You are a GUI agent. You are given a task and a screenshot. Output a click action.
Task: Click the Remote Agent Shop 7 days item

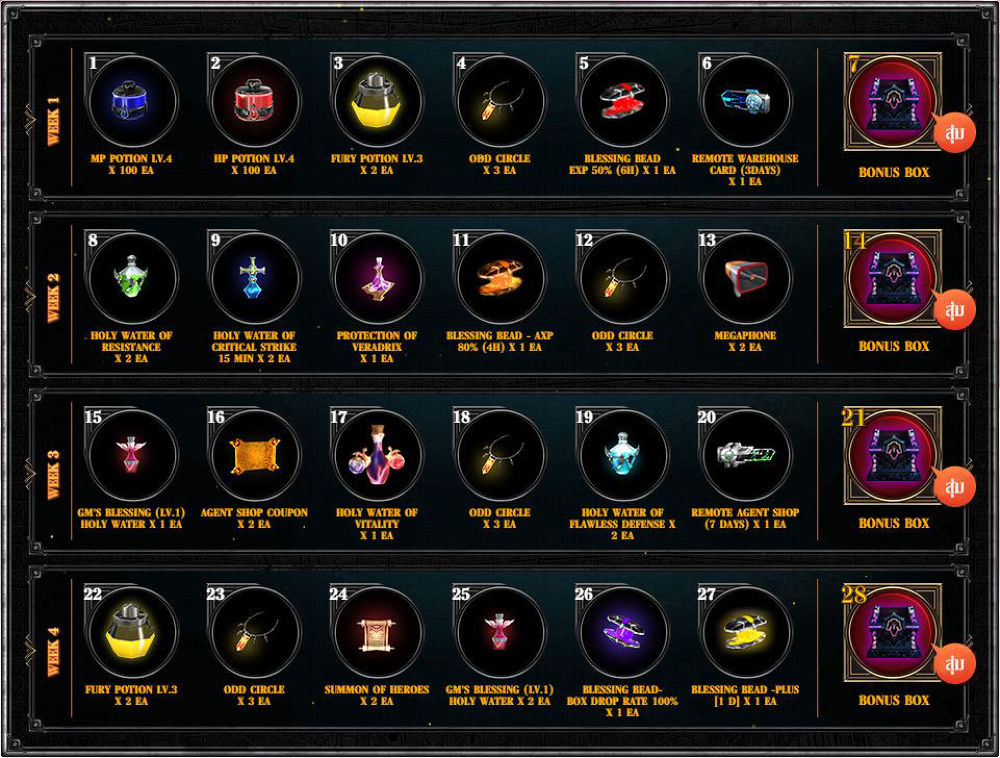click(x=746, y=456)
